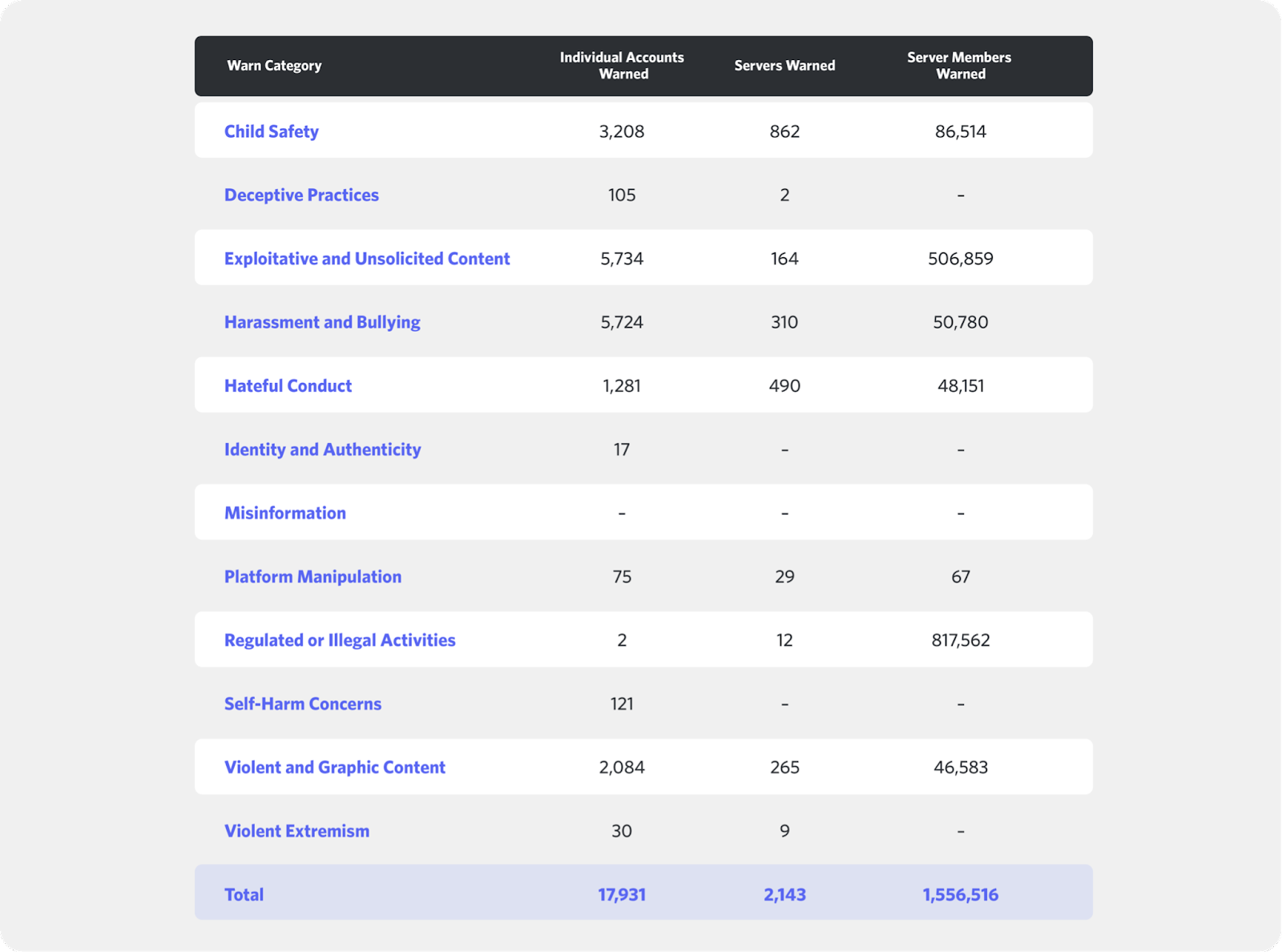1282x952 pixels.
Task: Open Regulated or Illegal Activities link
Action: [340, 640]
